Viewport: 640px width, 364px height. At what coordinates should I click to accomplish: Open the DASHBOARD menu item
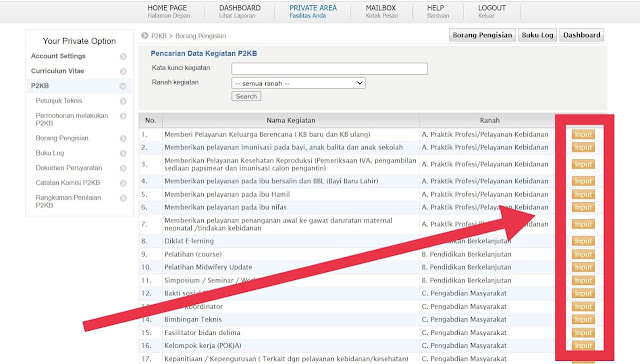[240, 11]
